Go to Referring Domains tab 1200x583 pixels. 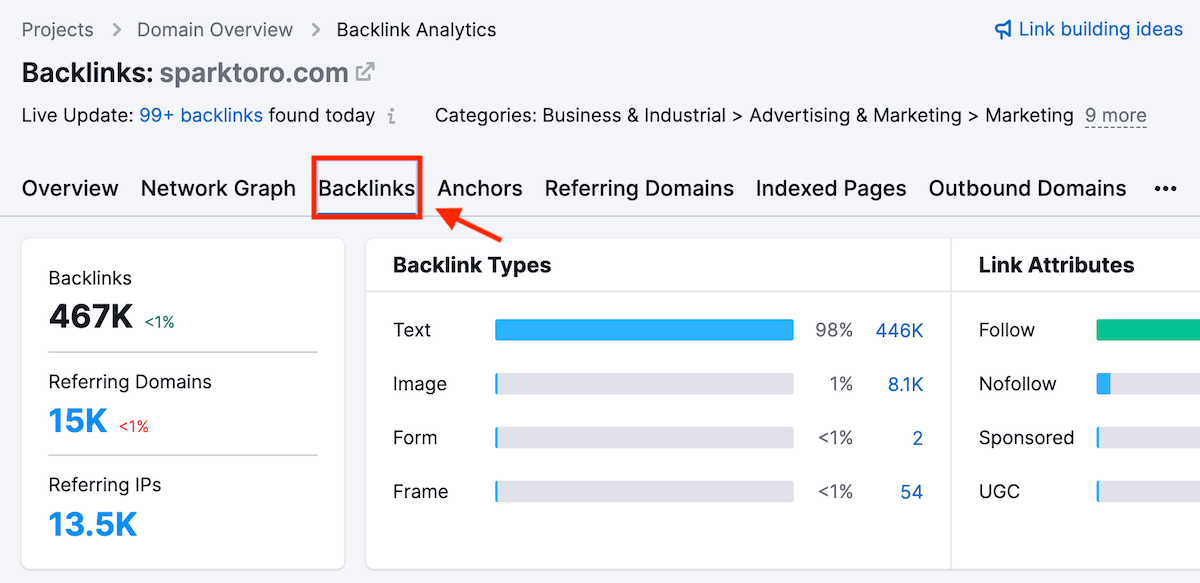click(639, 188)
